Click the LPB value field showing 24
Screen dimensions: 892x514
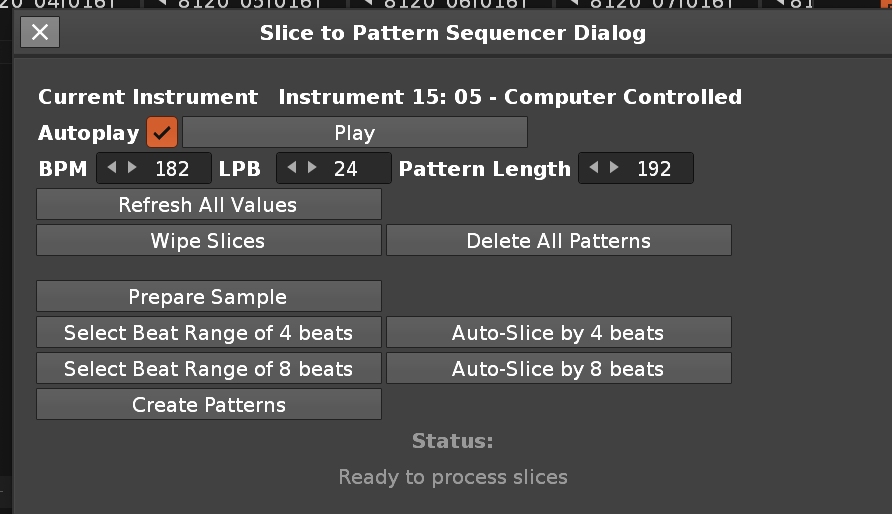(x=345, y=168)
